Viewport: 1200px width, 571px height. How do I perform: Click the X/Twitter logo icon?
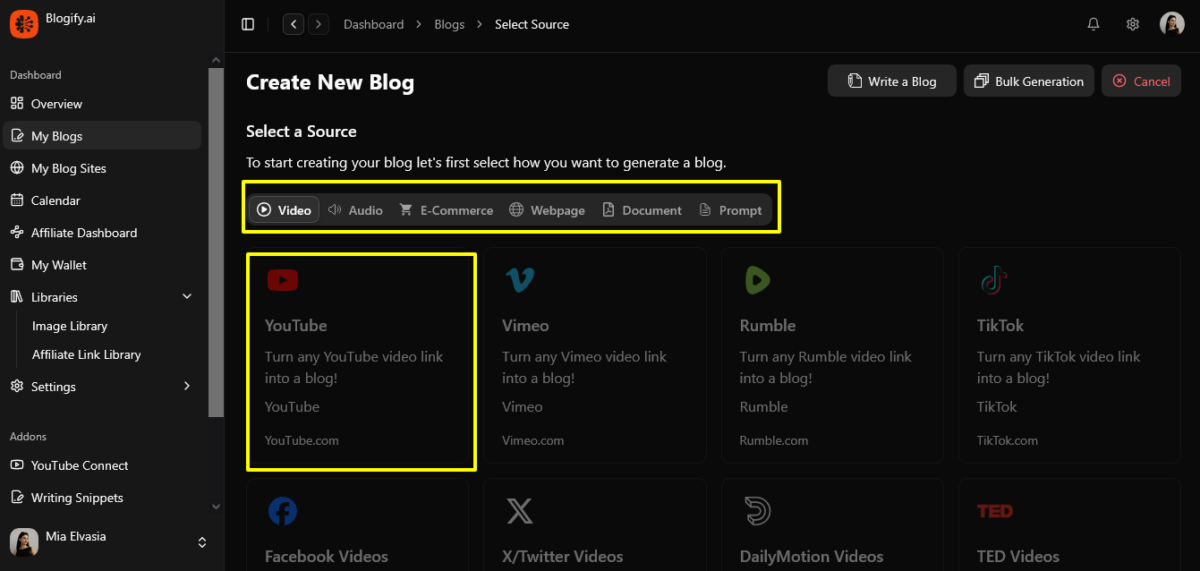(x=519, y=511)
